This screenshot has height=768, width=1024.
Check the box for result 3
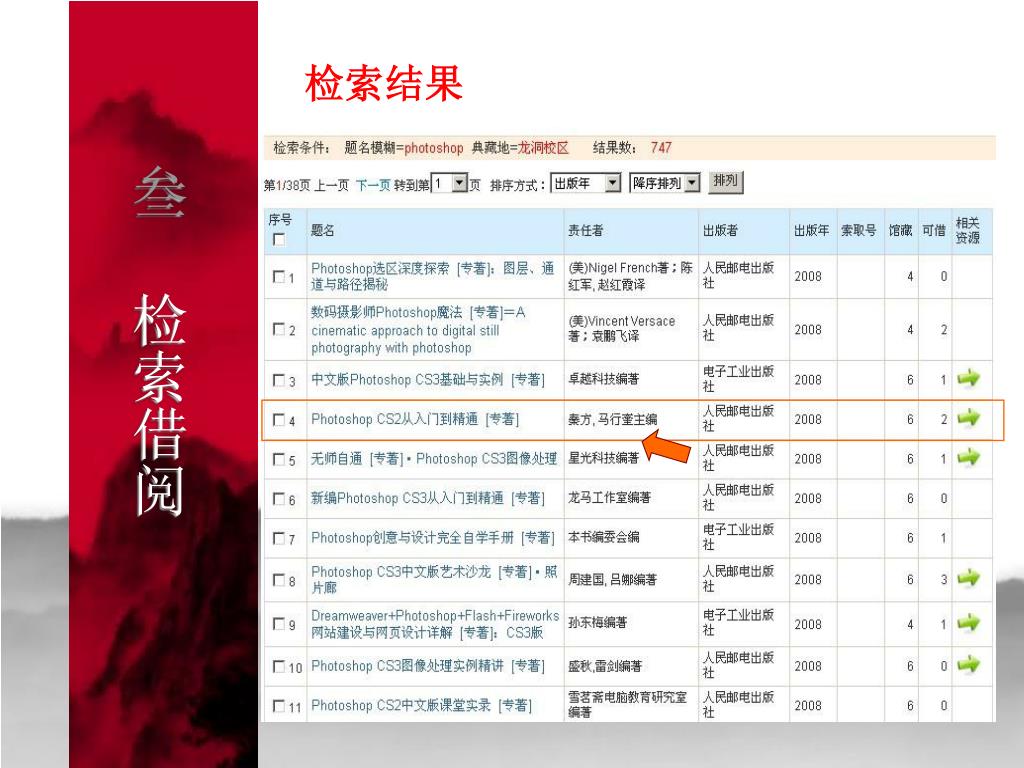(x=279, y=379)
